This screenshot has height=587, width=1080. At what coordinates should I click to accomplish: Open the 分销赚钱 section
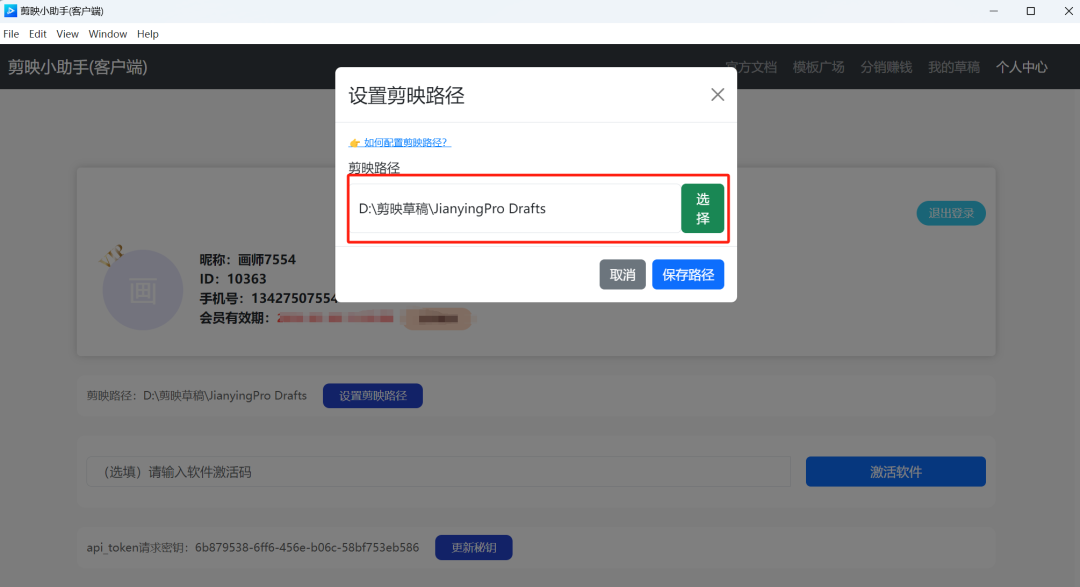click(886, 66)
